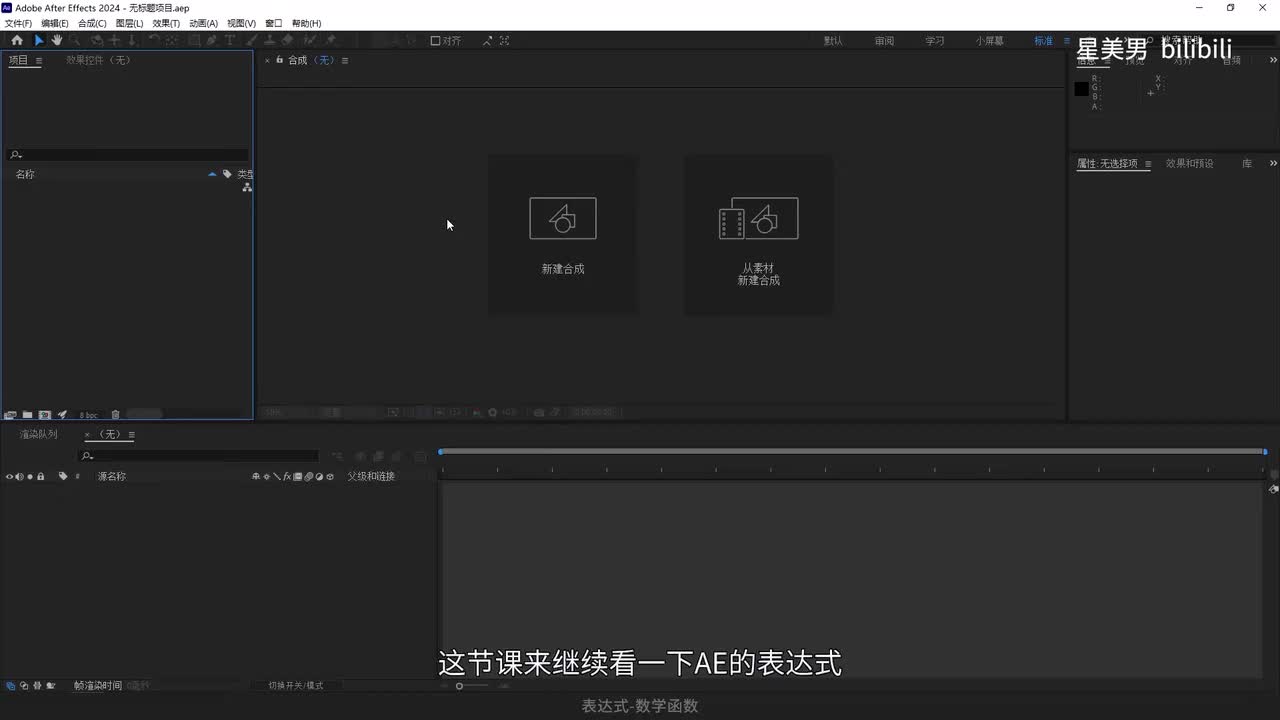Switch to 效果和预设 tab
The height and width of the screenshot is (720, 1280).
[1190, 163]
